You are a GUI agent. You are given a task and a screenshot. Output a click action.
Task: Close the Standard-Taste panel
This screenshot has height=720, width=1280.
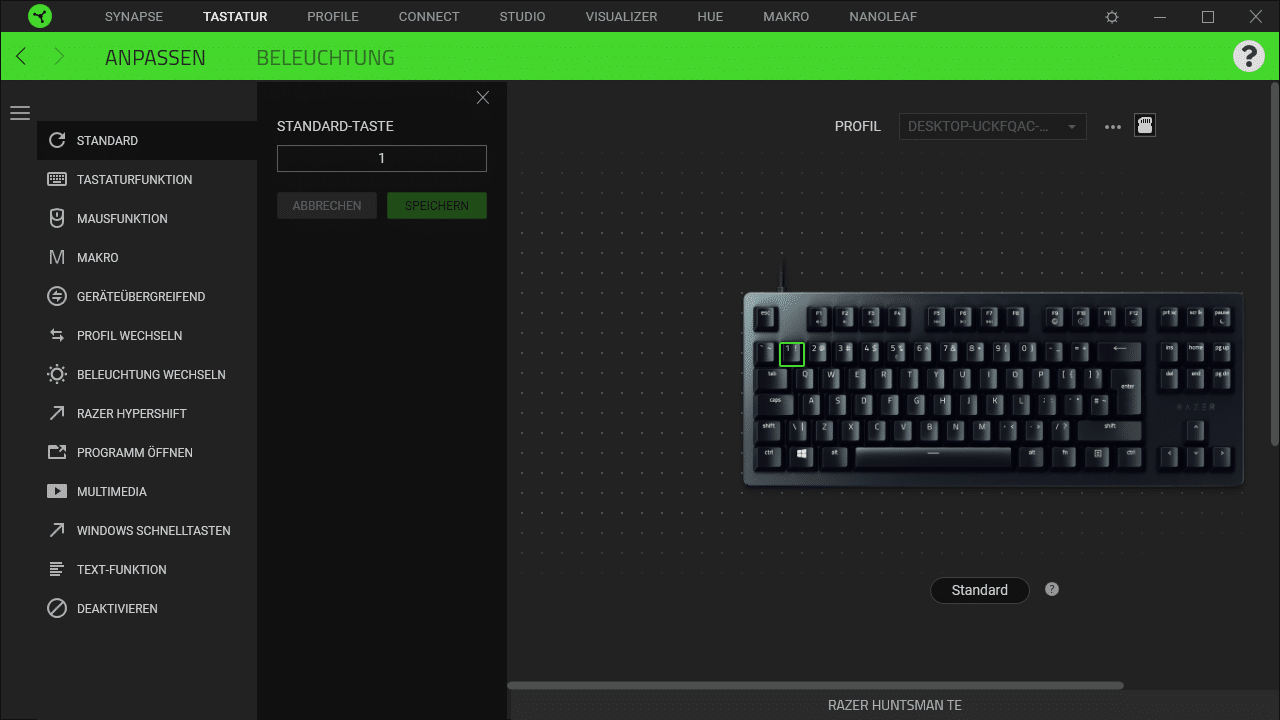tap(483, 97)
